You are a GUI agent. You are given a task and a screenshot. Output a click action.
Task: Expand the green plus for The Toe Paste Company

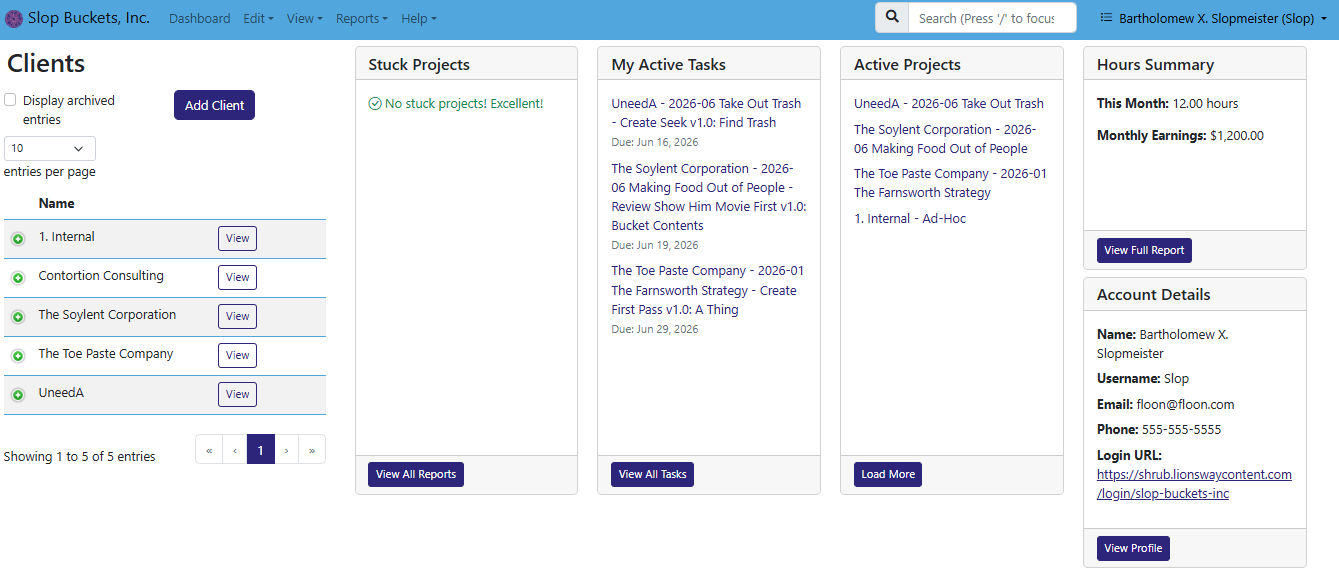(x=17, y=356)
